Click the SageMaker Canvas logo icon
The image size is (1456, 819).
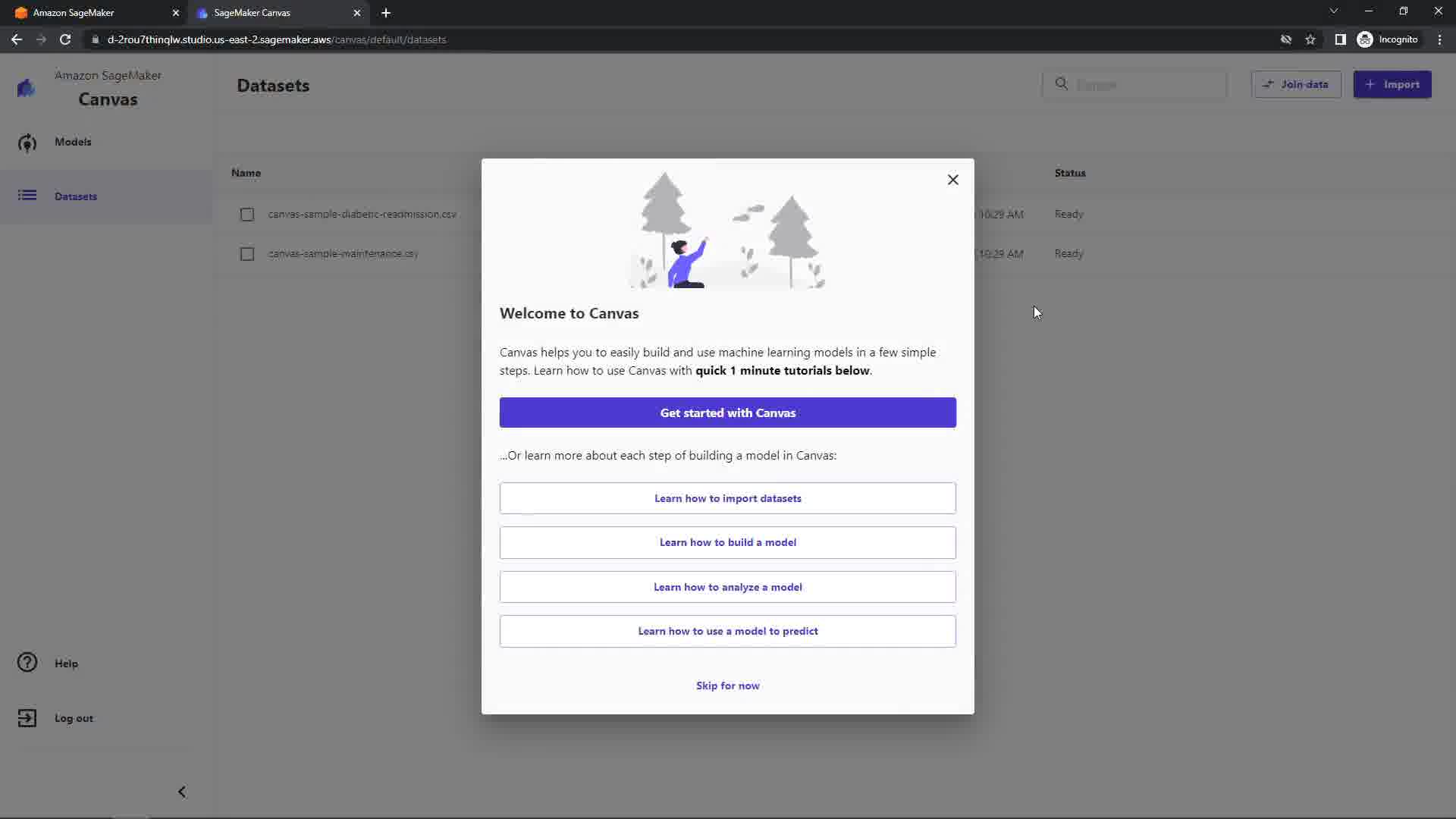[26, 88]
